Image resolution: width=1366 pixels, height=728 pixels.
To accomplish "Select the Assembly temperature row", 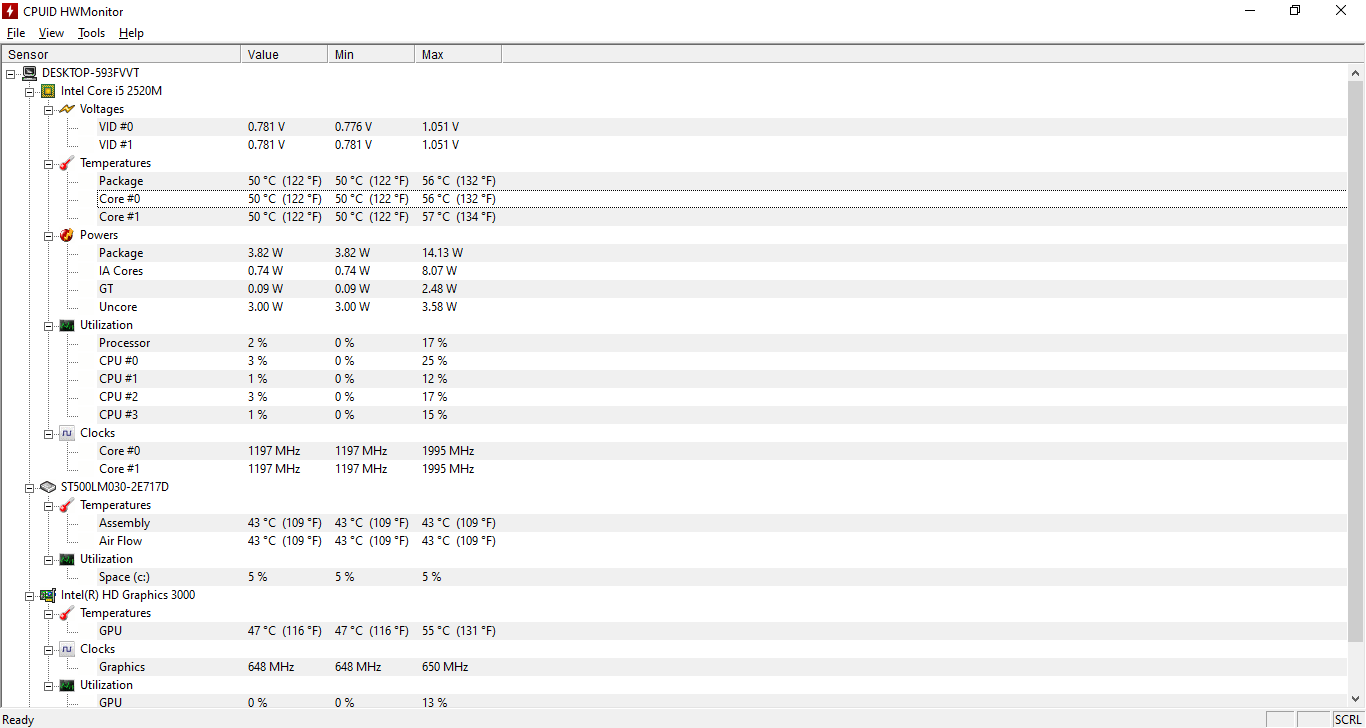I will (x=721, y=523).
